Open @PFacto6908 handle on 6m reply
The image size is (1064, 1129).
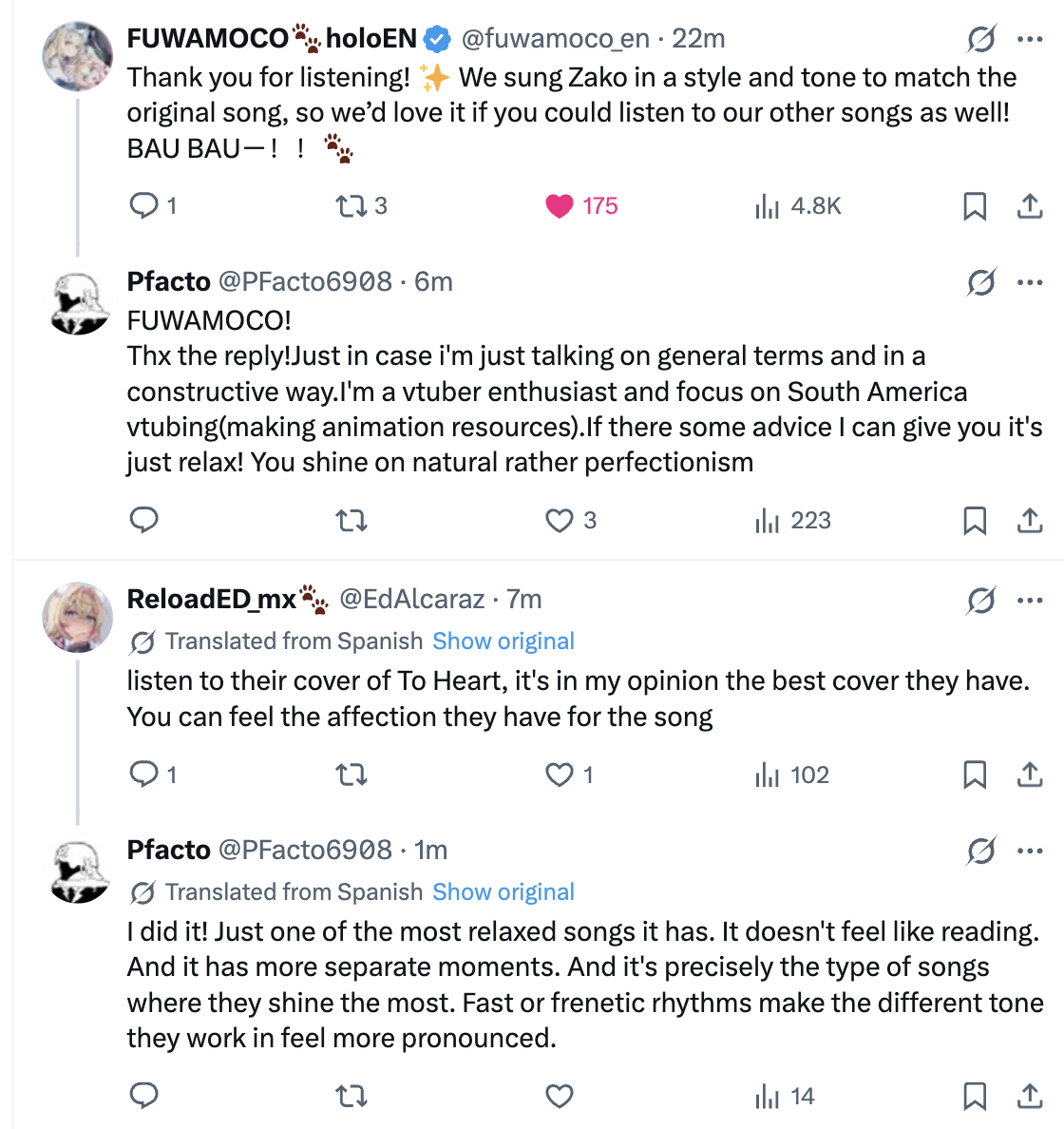305,282
